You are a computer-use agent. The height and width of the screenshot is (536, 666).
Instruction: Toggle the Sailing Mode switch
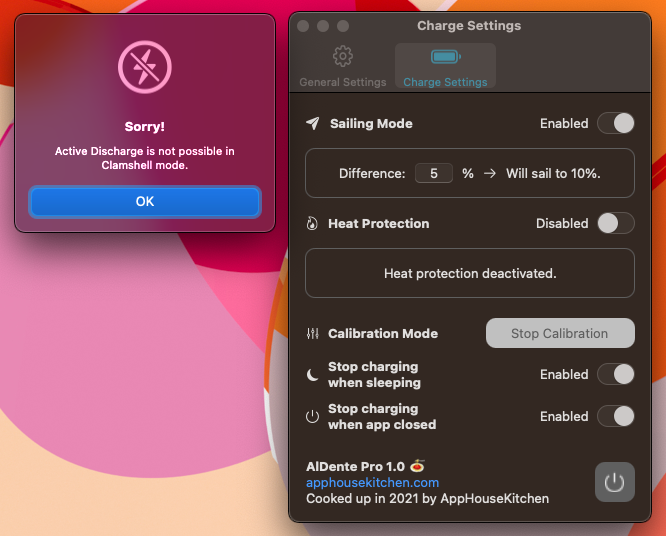(x=616, y=123)
